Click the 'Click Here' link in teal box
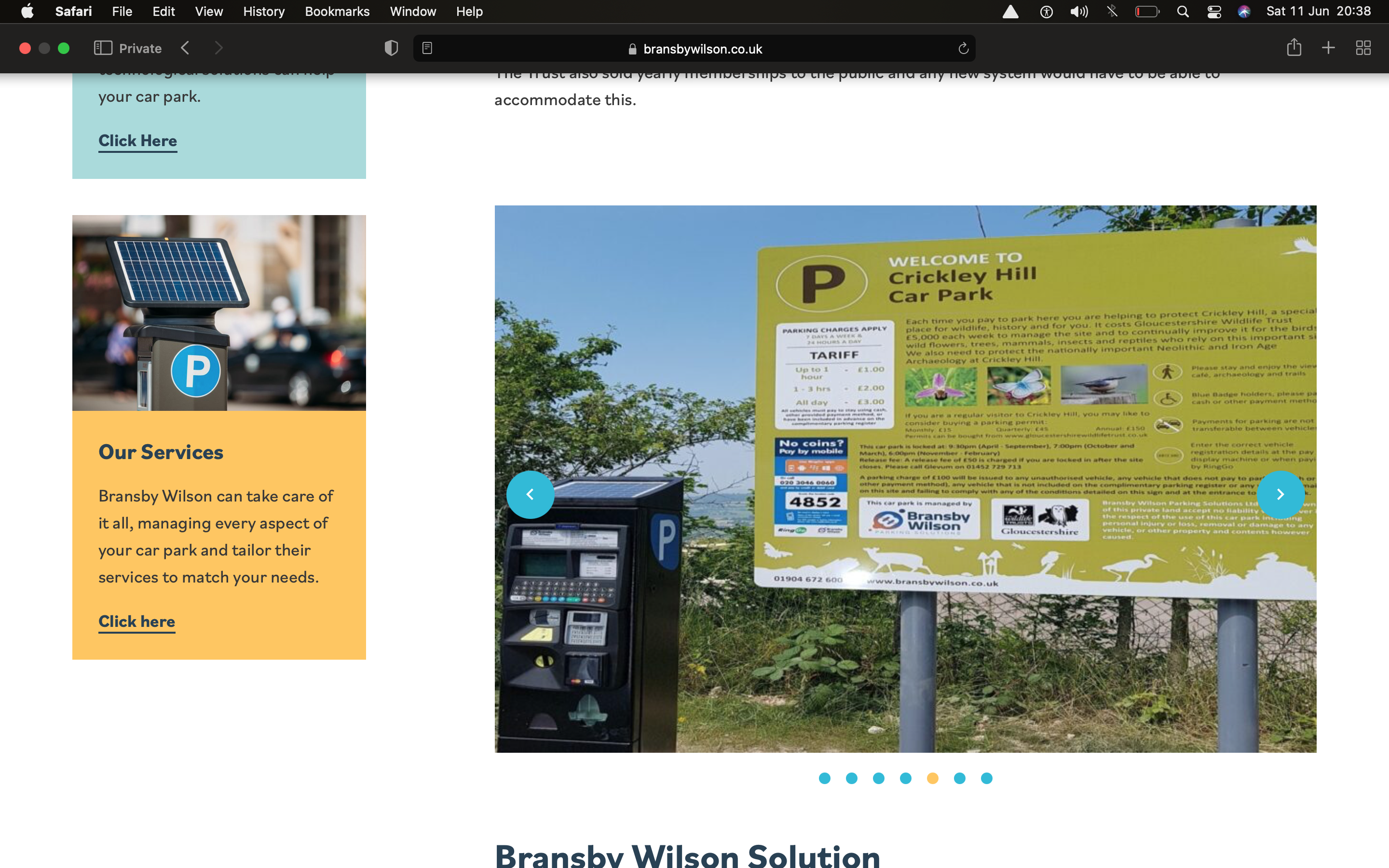The width and height of the screenshot is (1389, 868). pos(138,141)
